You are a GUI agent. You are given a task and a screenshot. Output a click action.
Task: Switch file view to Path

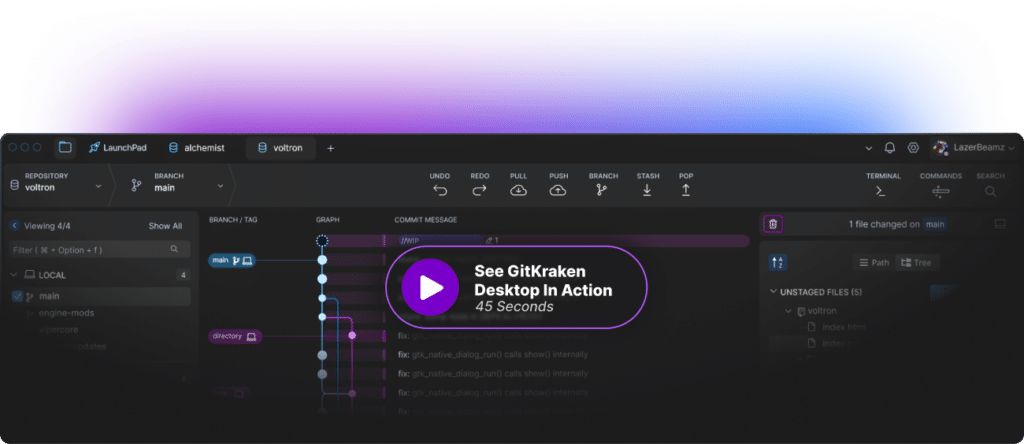pyautogui.click(x=874, y=262)
